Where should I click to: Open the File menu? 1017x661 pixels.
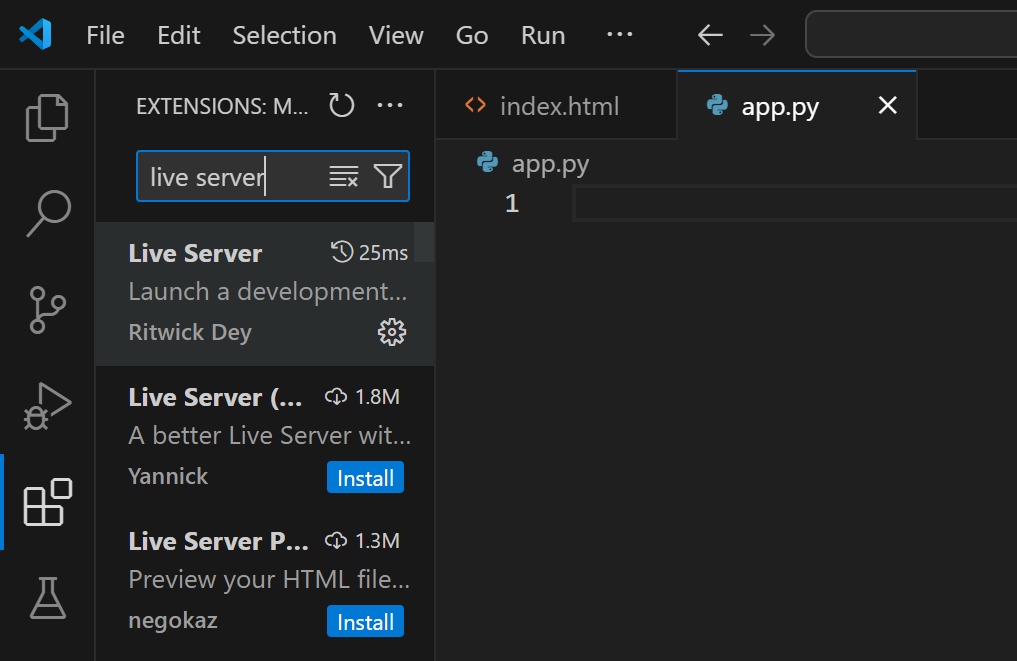tap(105, 35)
